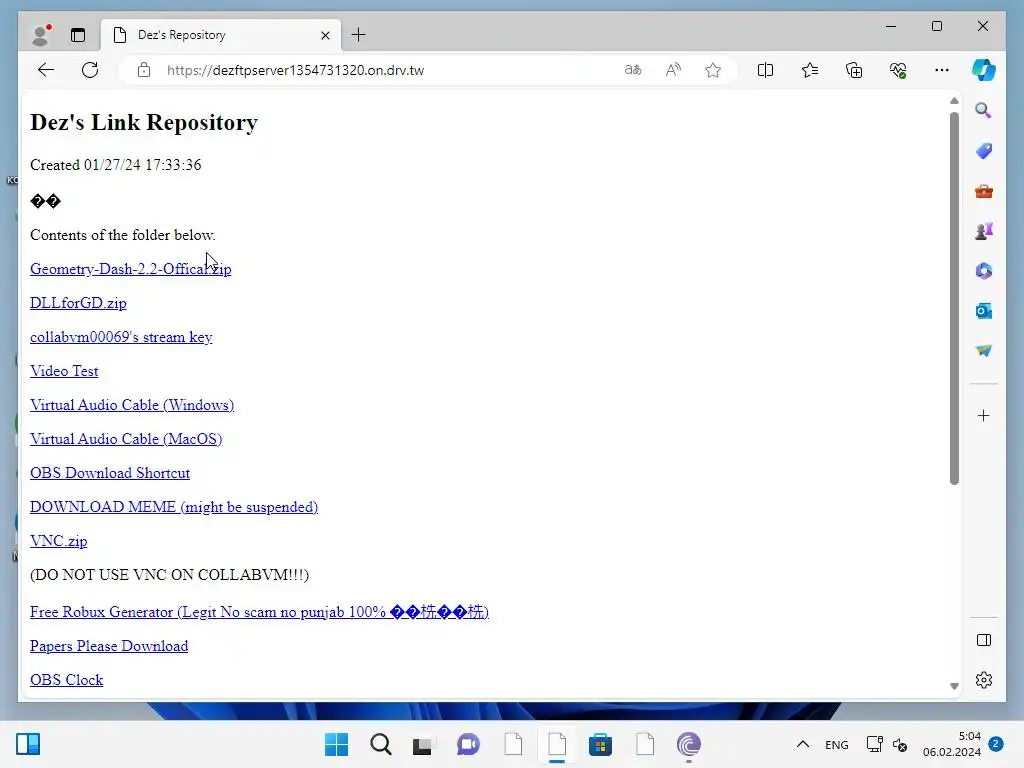
Task: Open the Video Test link
Action: (64, 371)
